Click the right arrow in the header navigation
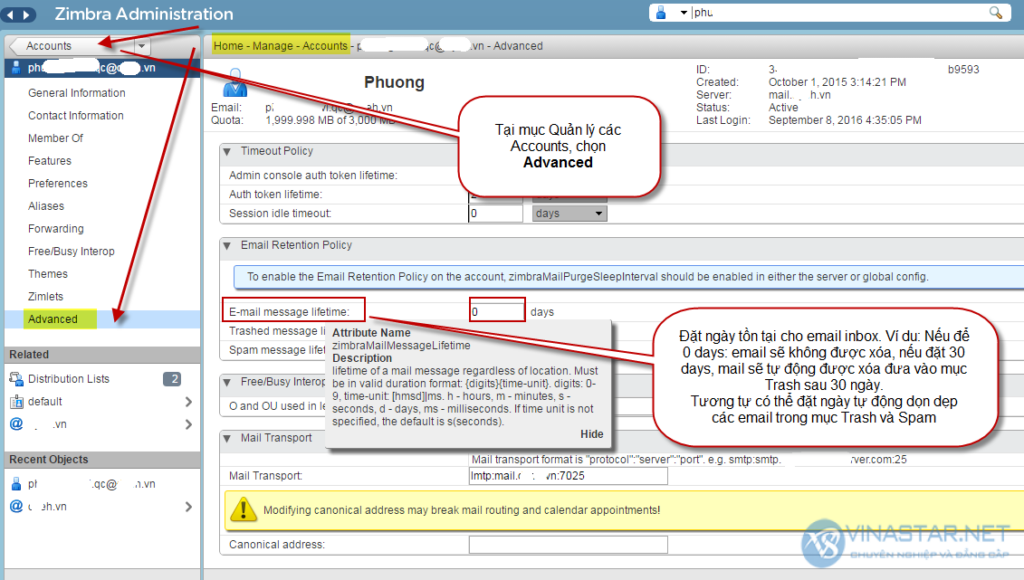 pyautogui.click(x=25, y=14)
